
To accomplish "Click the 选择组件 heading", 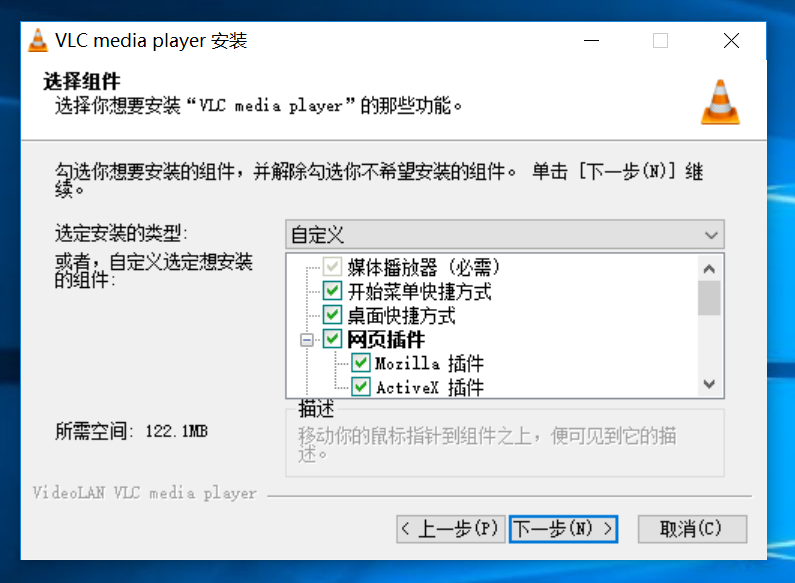I will pos(82,81).
